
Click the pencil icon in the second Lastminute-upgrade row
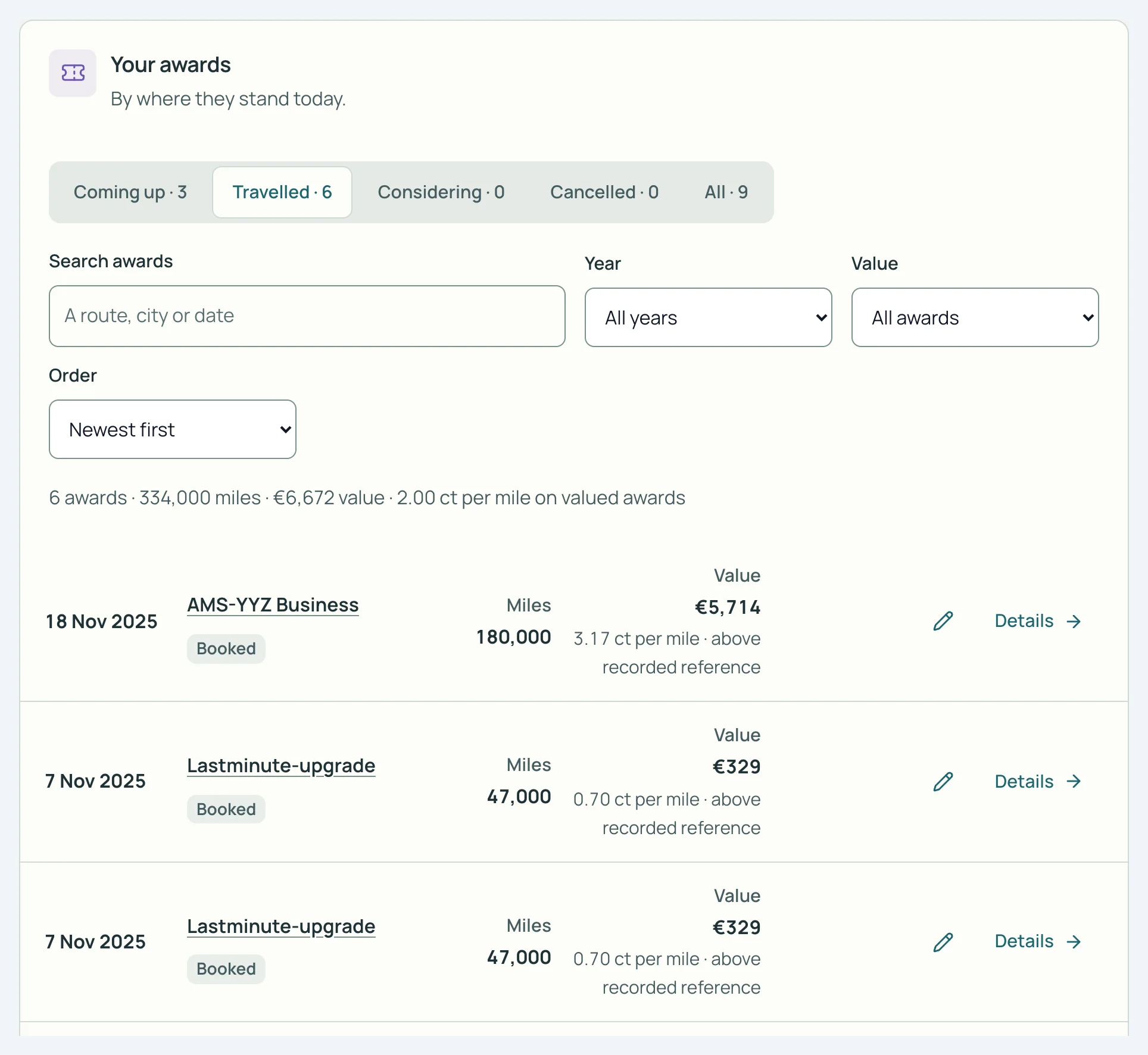[x=943, y=942]
